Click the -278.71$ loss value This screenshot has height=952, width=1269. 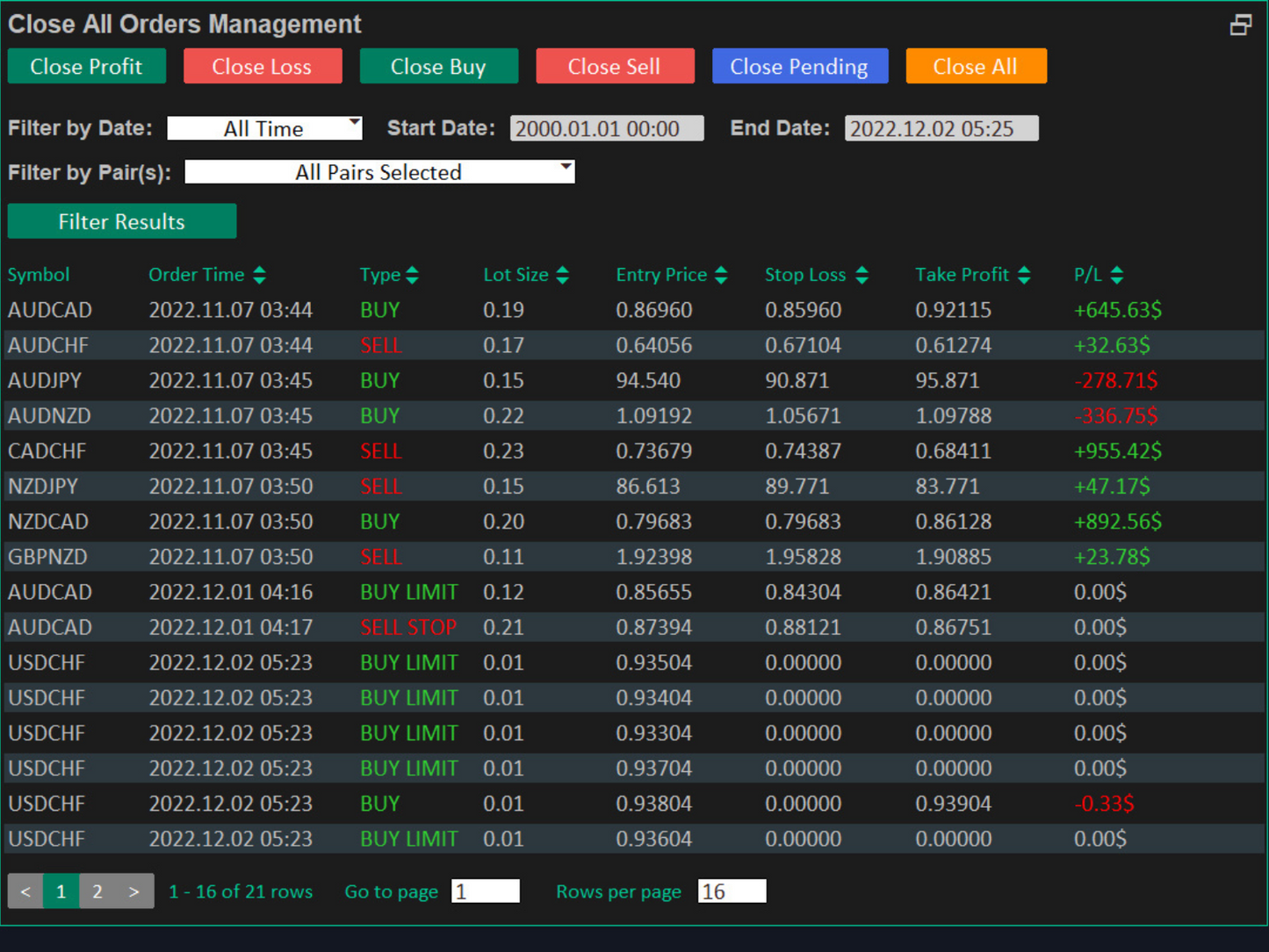tap(1116, 380)
